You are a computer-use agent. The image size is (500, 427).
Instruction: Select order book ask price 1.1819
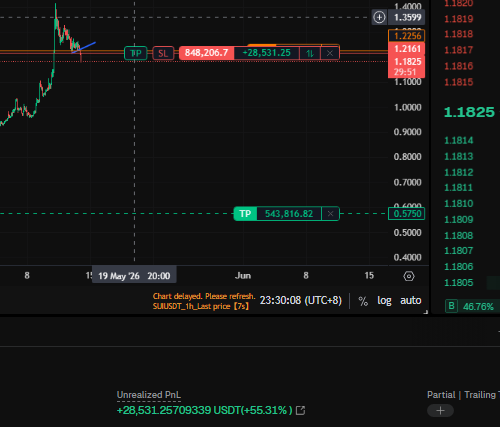click(459, 19)
